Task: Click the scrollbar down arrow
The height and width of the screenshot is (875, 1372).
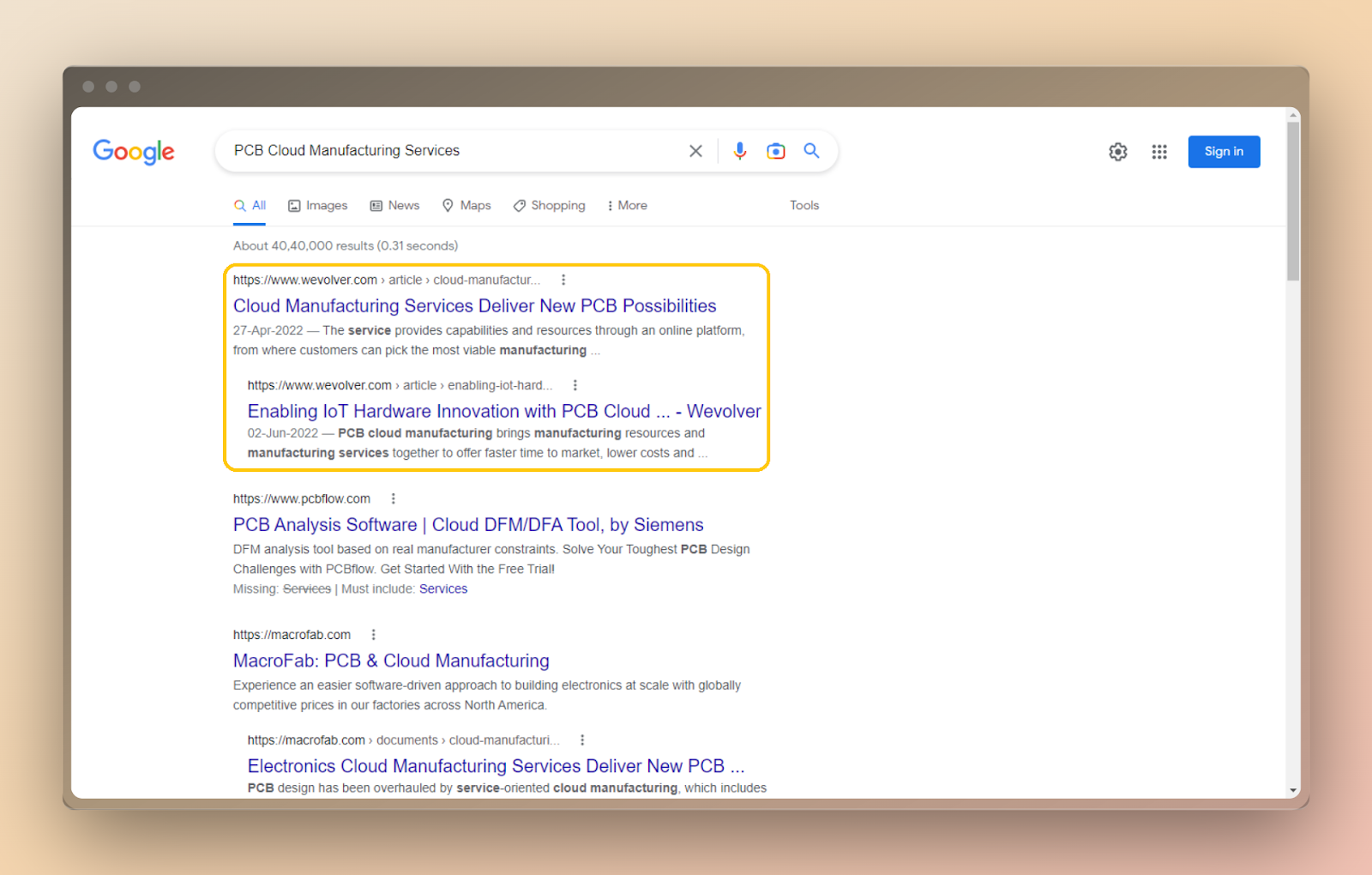Action: pos(1293,790)
